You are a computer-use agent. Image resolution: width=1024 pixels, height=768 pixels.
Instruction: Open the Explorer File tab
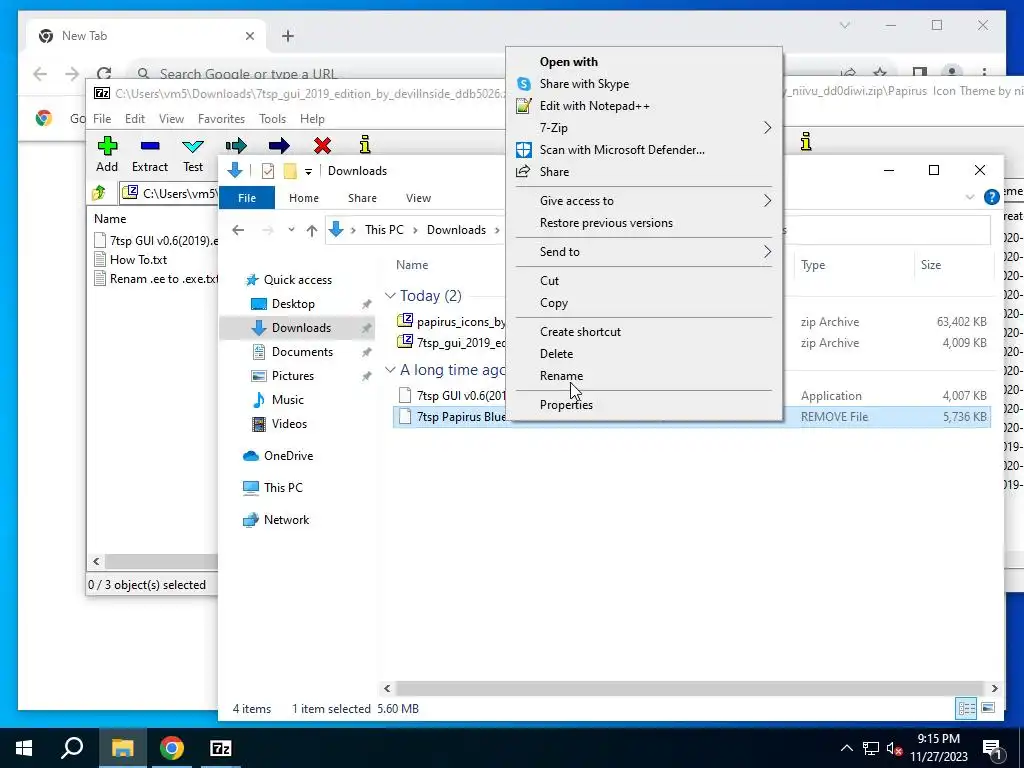pyautogui.click(x=247, y=198)
